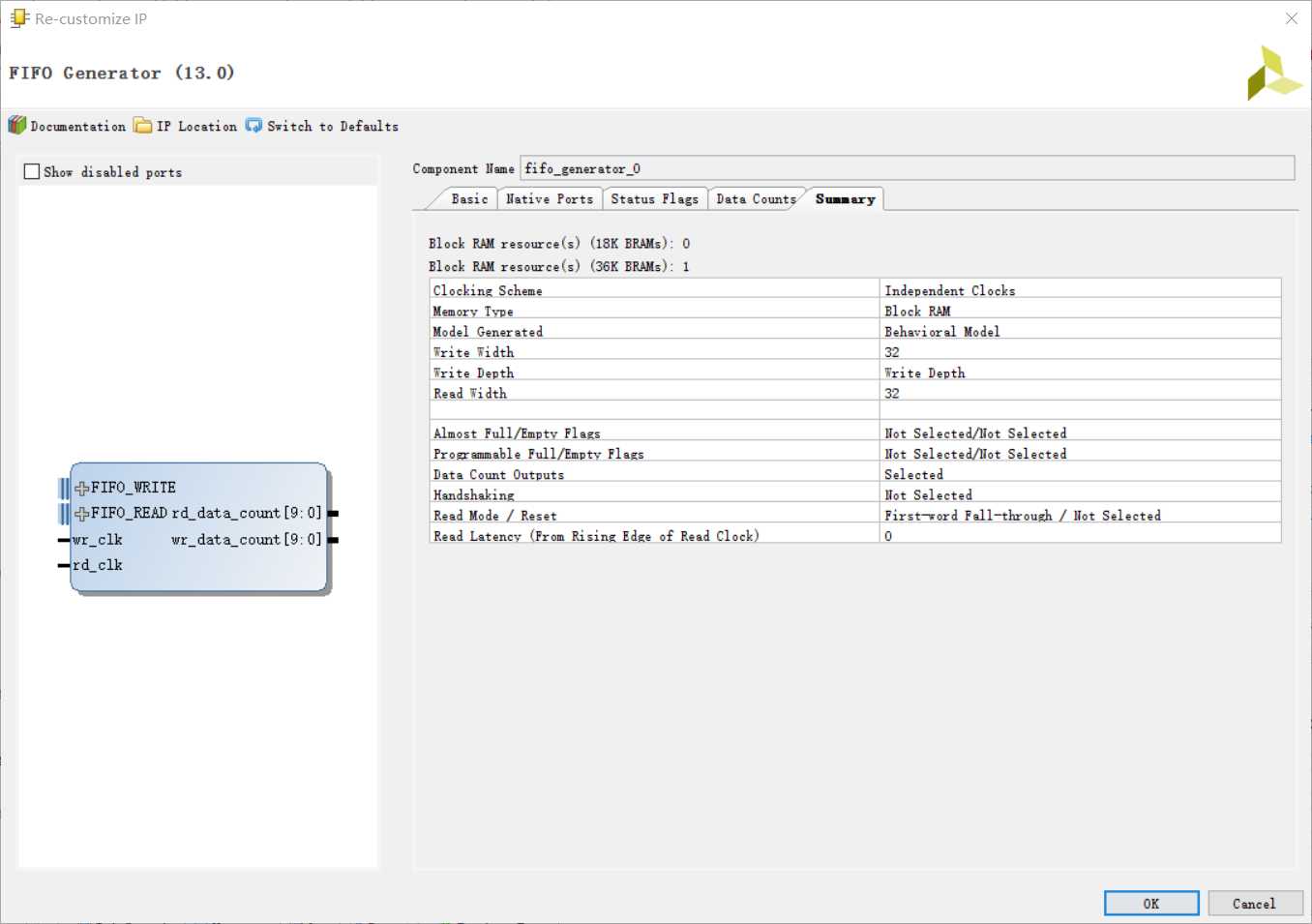Image resolution: width=1312 pixels, height=924 pixels.
Task: Click the IP Location folder icon
Action: click(143, 126)
